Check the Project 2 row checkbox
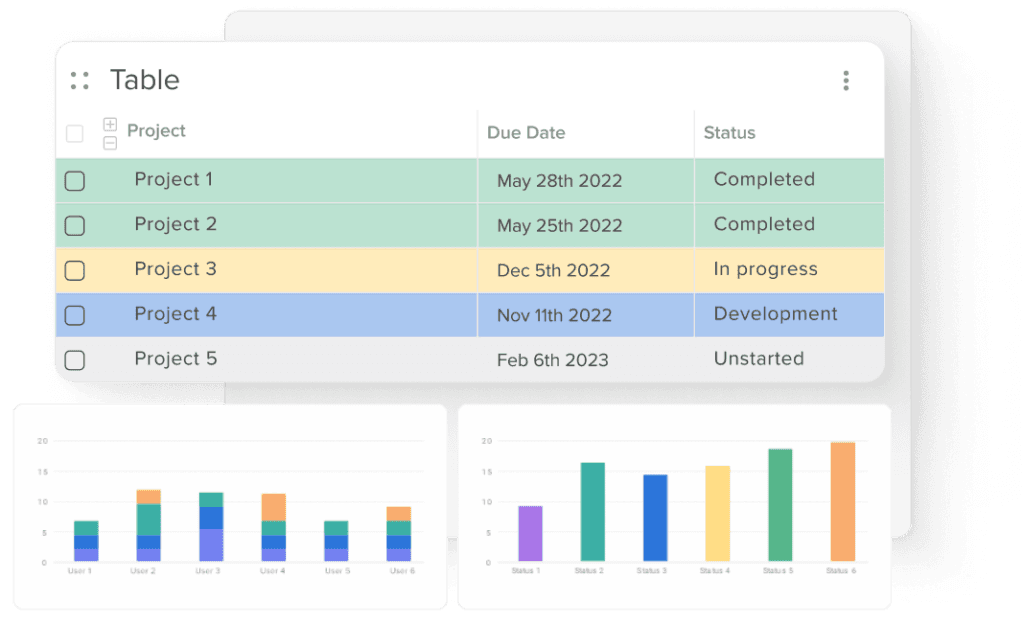The width and height of the screenshot is (1024, 624). (75, 226)
